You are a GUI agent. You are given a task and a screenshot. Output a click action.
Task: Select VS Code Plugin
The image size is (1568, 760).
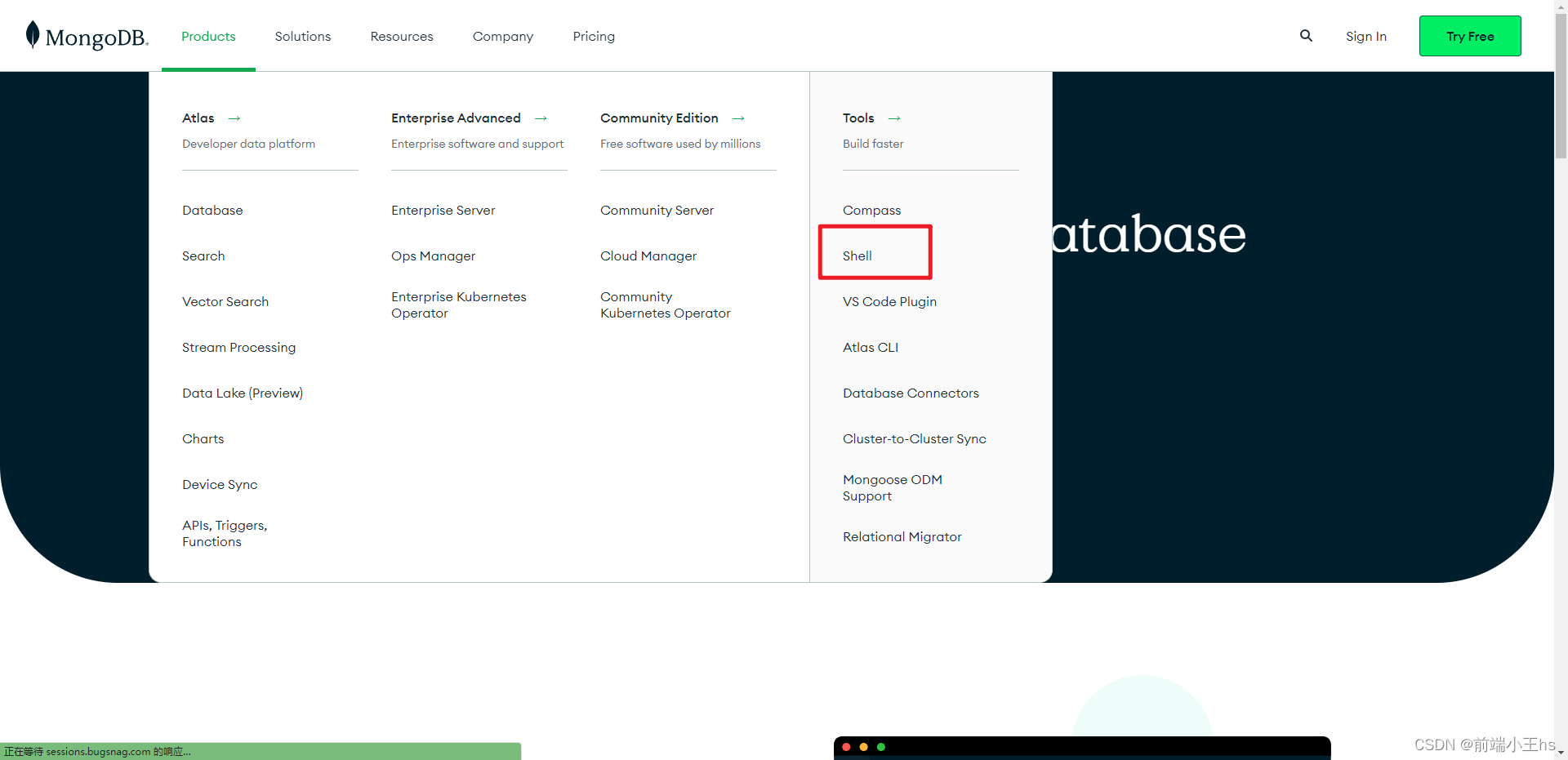(889, 302)
